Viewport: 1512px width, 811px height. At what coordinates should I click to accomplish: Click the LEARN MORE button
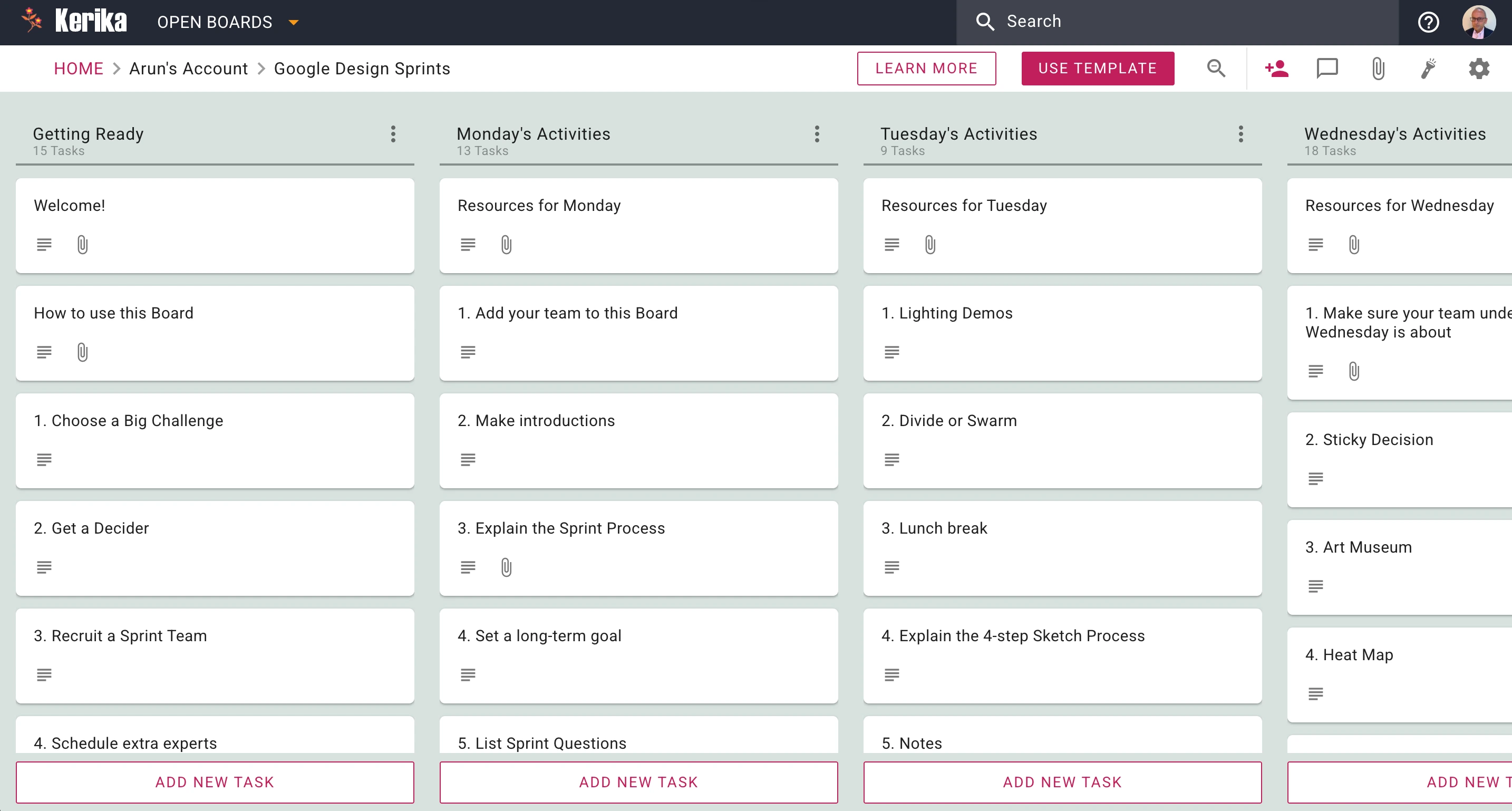tap(926, 68)
